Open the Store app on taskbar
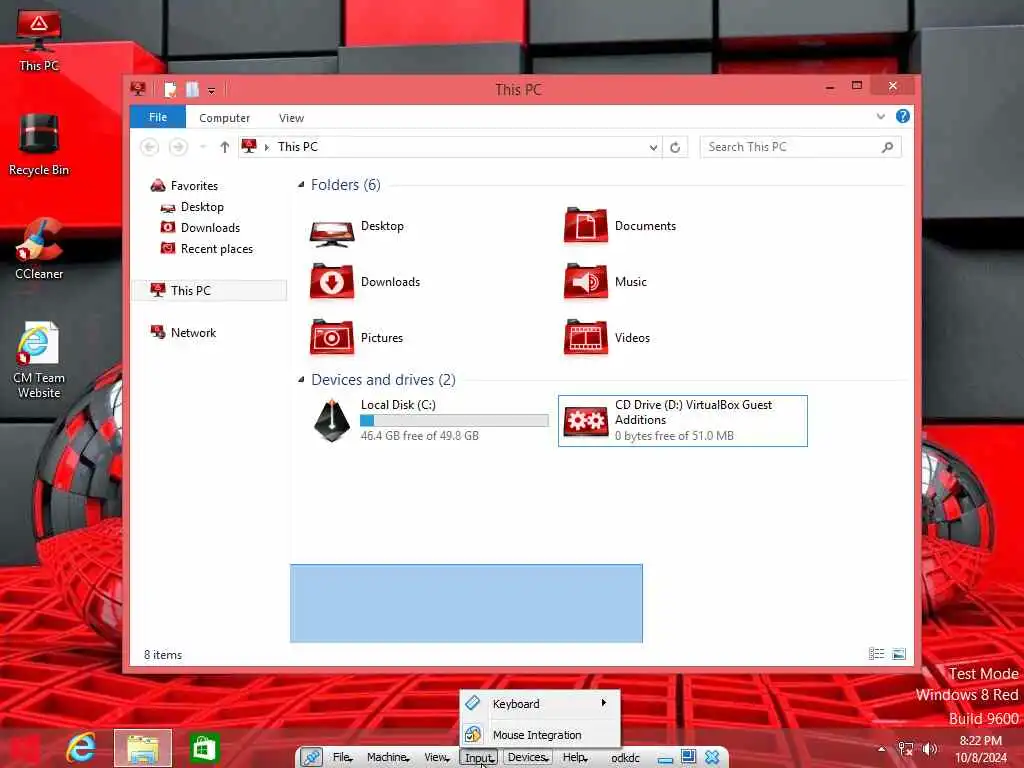Image resolution: width=1024 pixels, height=768 pixels. pyautogui.click(x=204, y=748)
